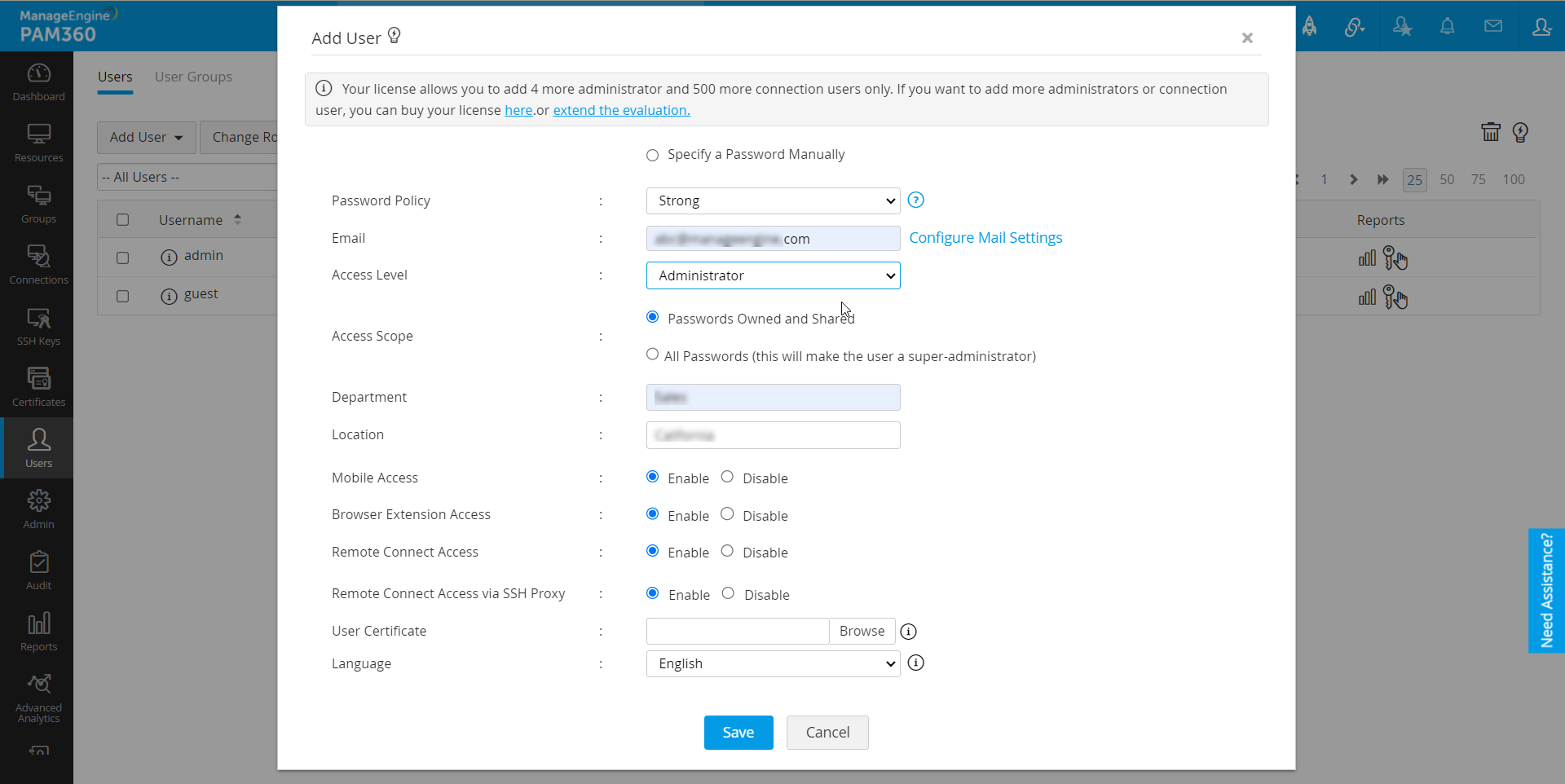Save the new user

(x=738, y=733)
